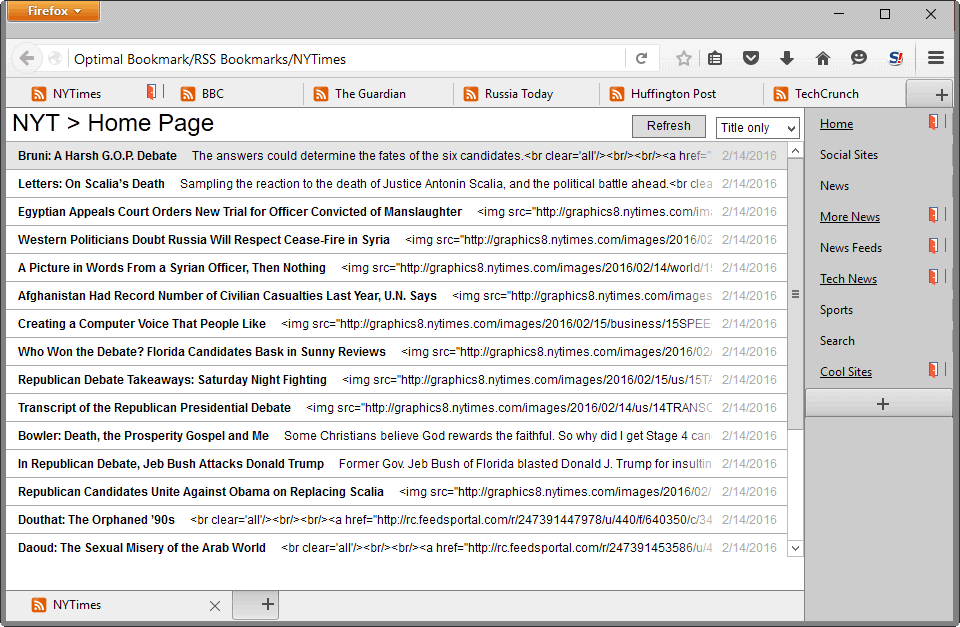The height and width of the screenshot is (627, 960).
Task: Click the door icon next to Home
Action: [933, 123]
